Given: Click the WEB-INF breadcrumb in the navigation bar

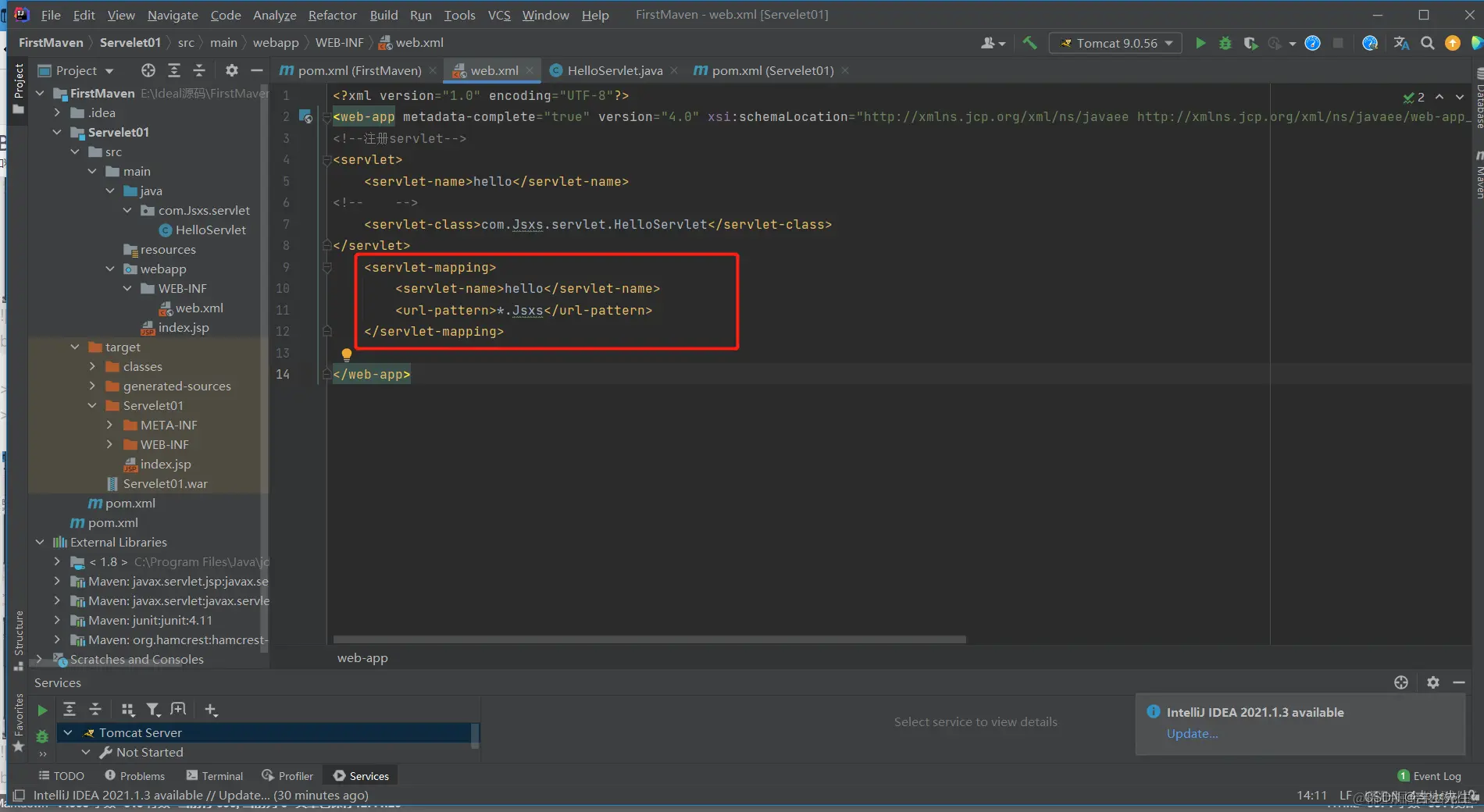Looking at the screenshot, I should (x=339, y=43).
